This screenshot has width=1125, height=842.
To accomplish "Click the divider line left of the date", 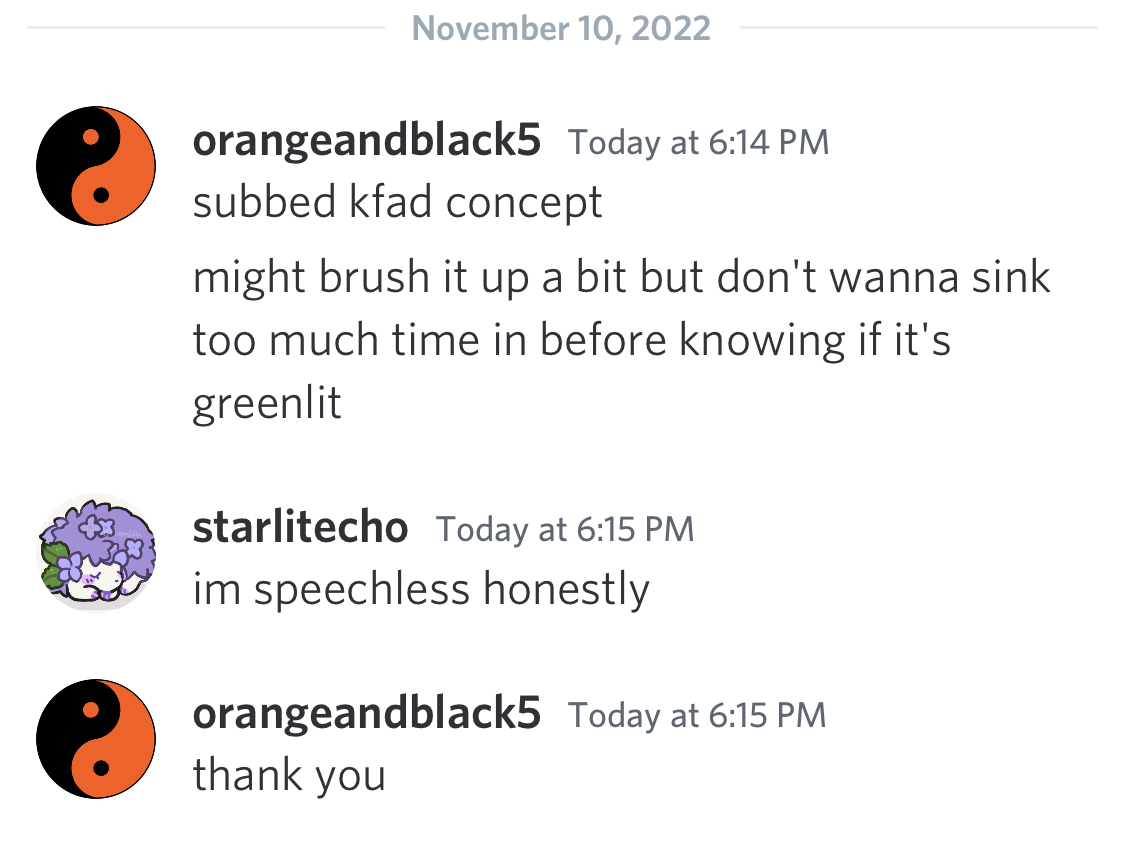I will pyautogui.click(x=206, y=28).
